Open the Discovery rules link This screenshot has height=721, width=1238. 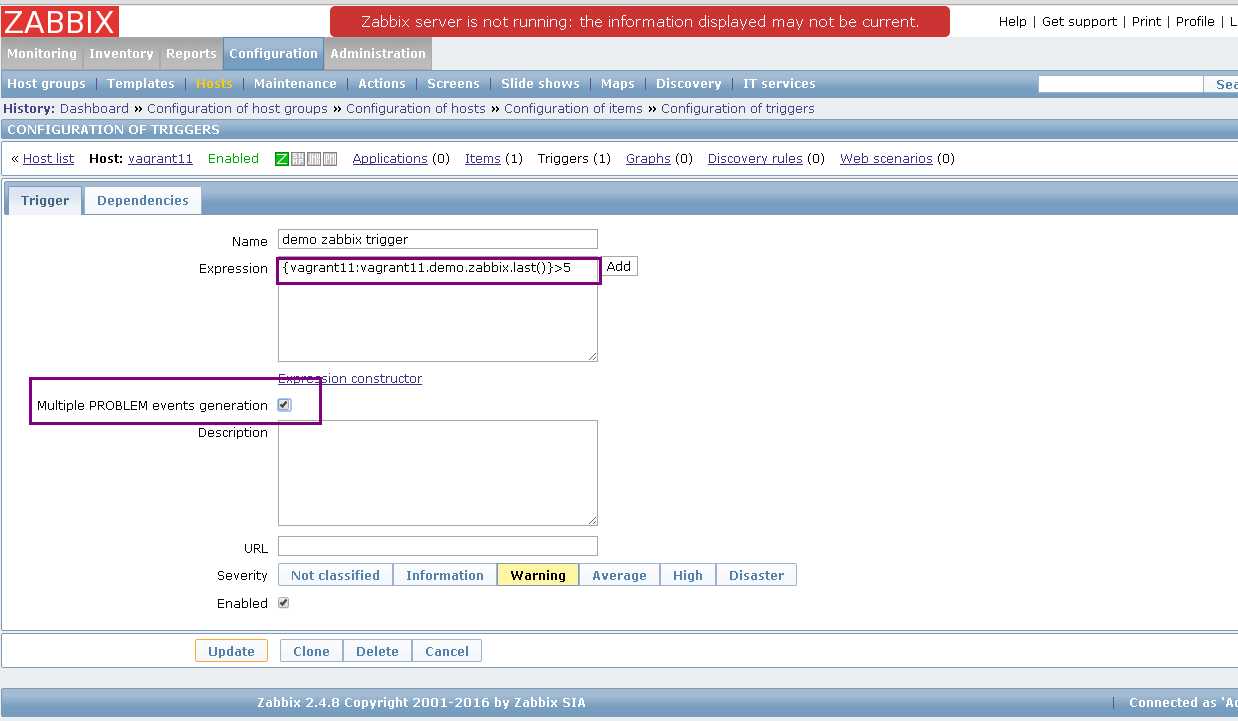pyautogui.click(x=755, y=159)
